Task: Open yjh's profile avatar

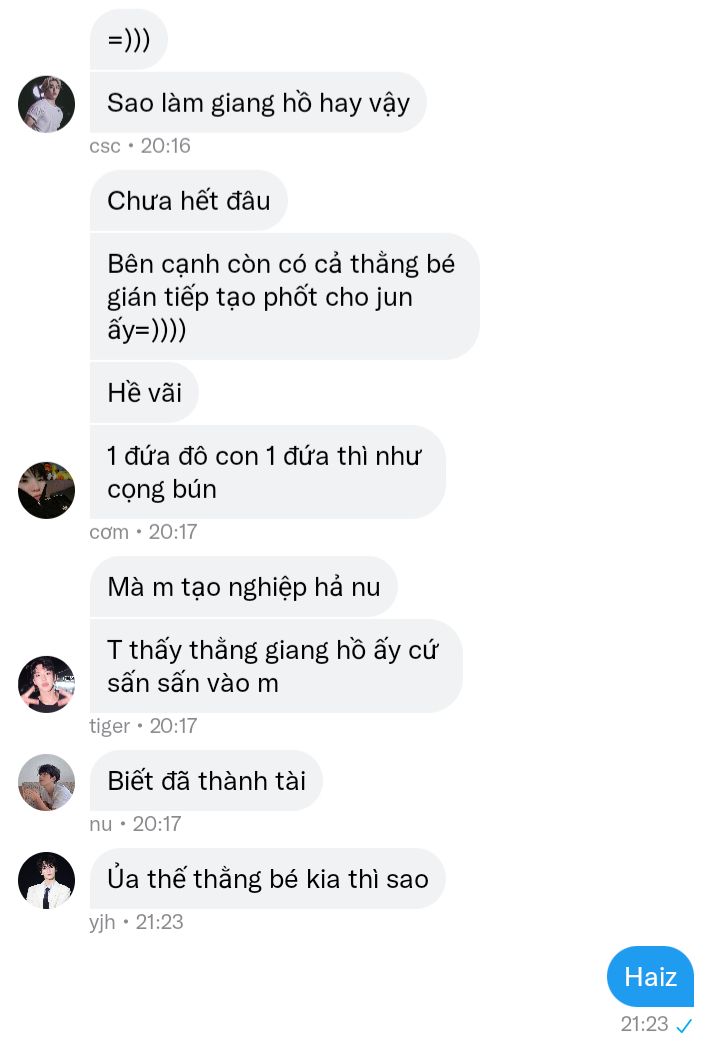Action: point(46,880)
